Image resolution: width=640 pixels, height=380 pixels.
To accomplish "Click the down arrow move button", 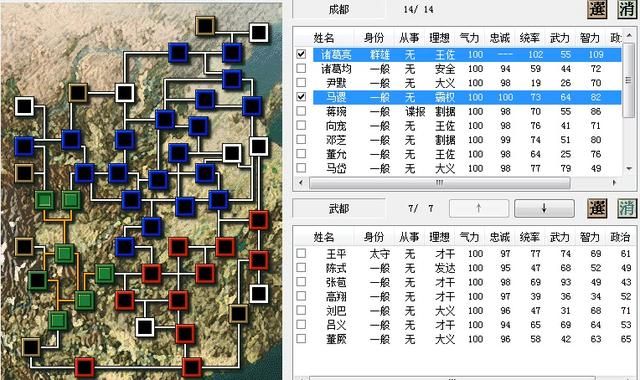I will (544, 209).
